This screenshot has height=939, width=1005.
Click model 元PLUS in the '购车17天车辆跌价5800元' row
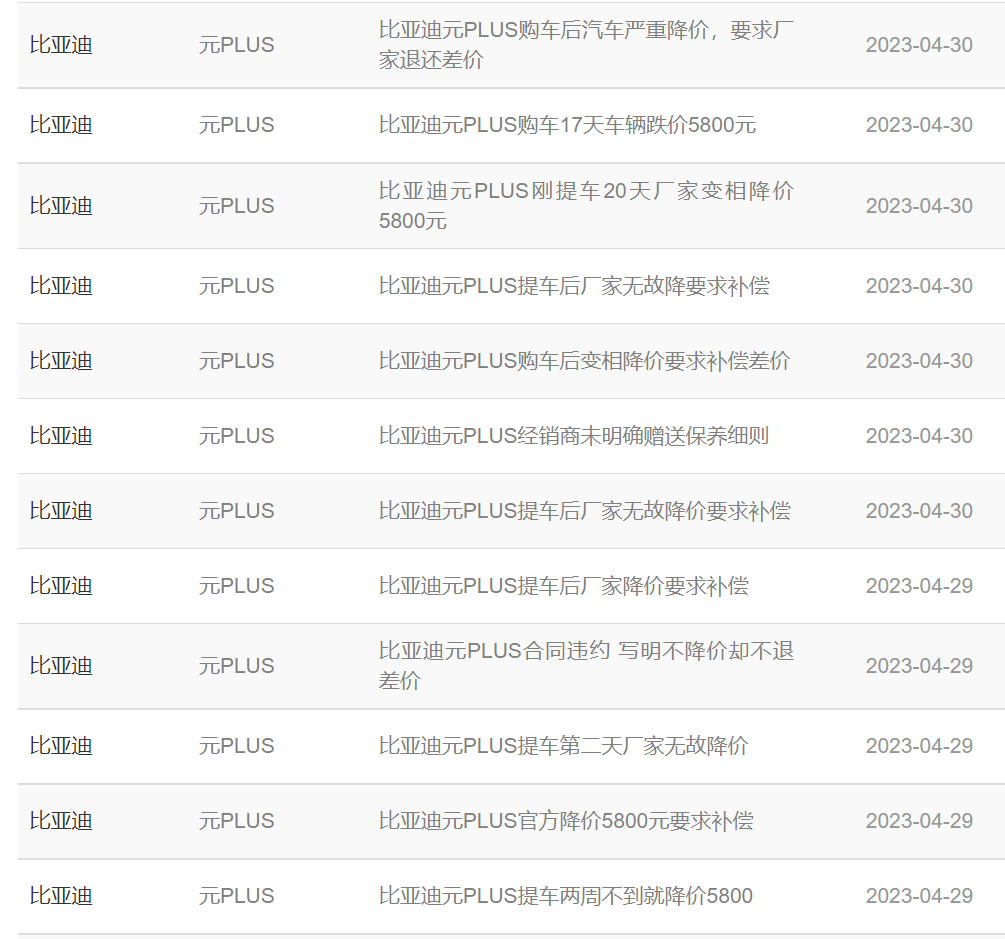click(237, 125)
